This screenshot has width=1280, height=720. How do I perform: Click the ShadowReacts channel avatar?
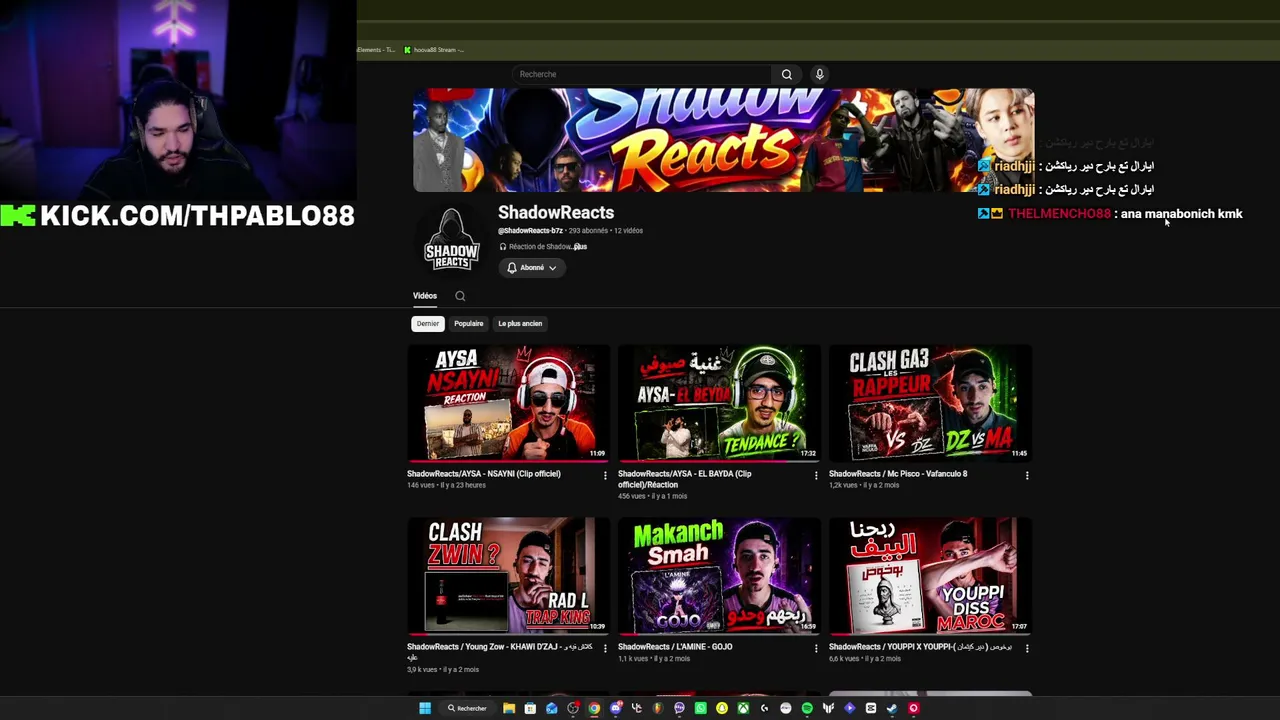451,241
